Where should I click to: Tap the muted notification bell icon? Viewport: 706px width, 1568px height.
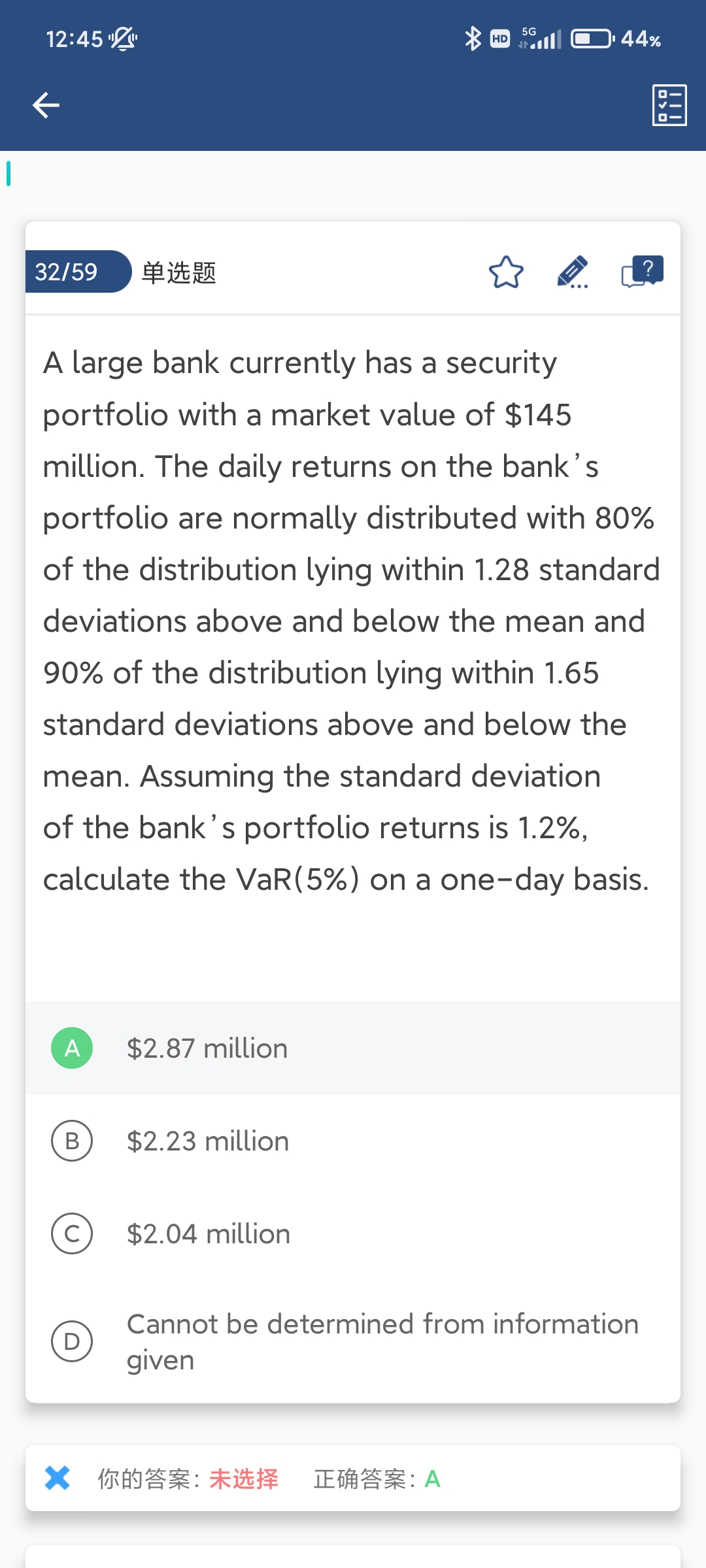coord(123,39)
